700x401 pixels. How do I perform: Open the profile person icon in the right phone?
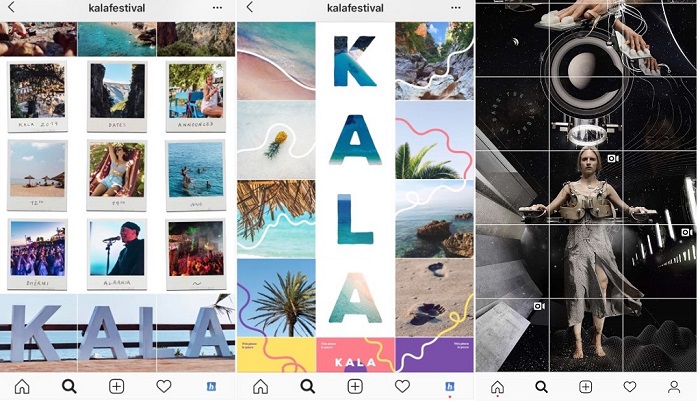click(x=674, y=387)
